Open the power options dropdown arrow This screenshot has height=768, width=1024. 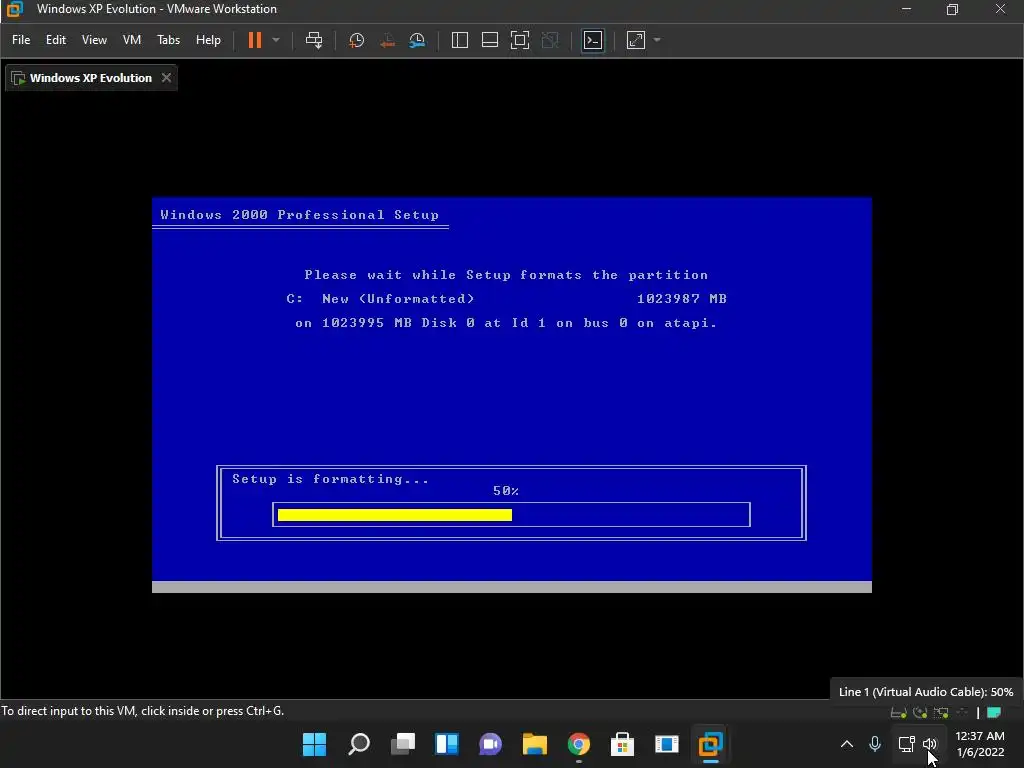tap(276, 40)
